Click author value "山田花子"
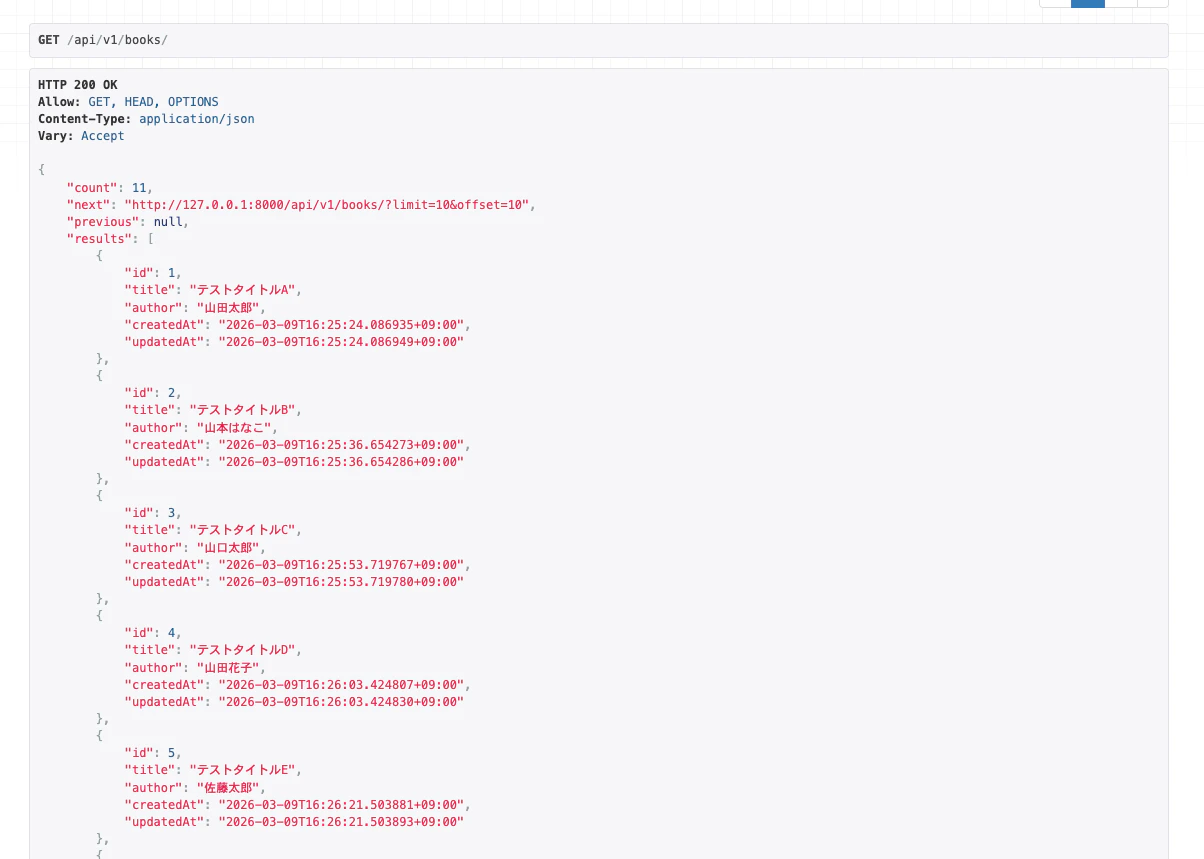1204x859 pixels. click(228, 668)
